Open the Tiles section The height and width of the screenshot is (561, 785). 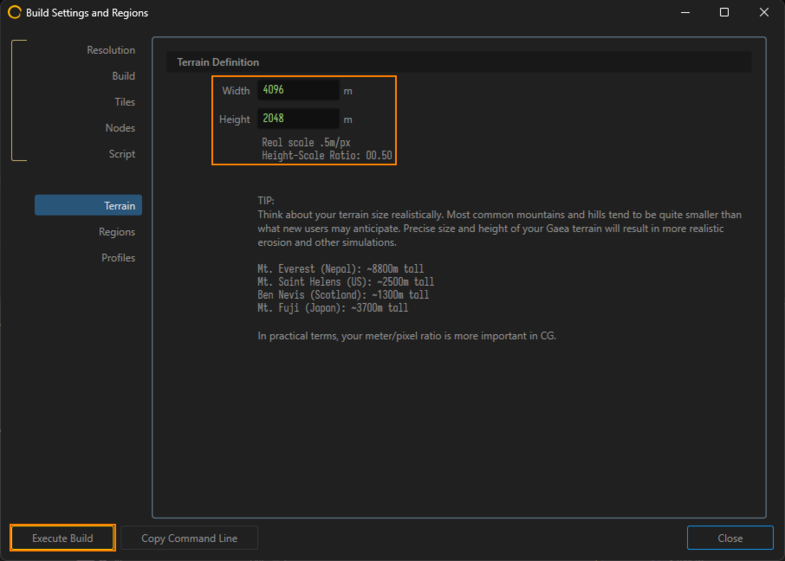(x=125, y=102)
